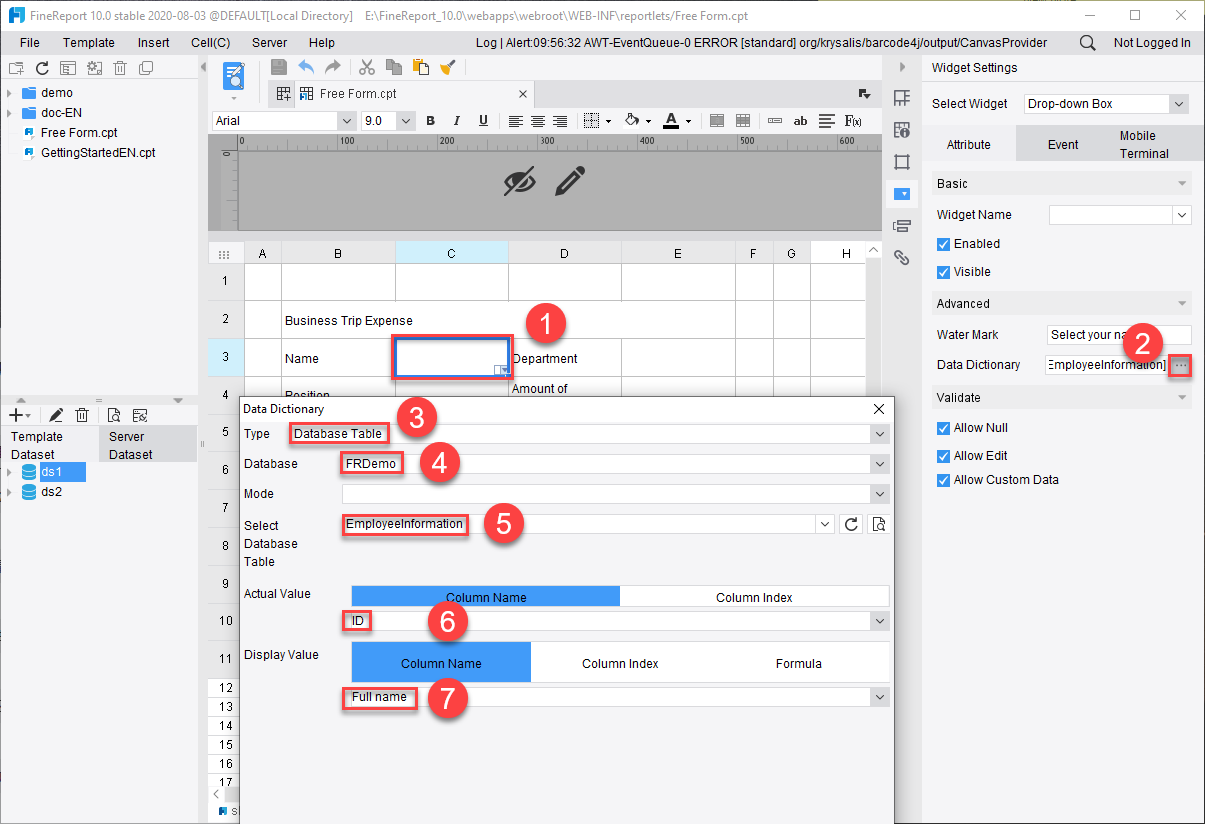
Task: Expand the ds1 dataset node
Action: coord(10,472)
